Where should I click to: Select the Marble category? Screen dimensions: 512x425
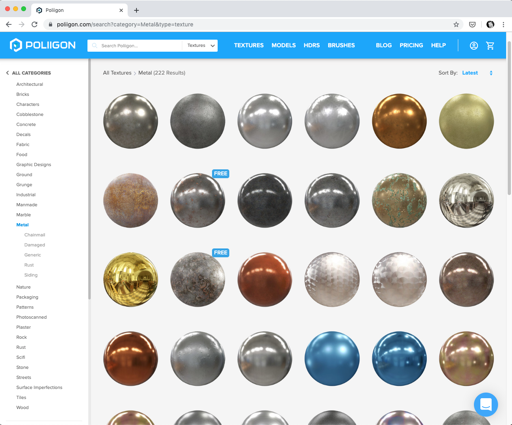pos(23,215)
